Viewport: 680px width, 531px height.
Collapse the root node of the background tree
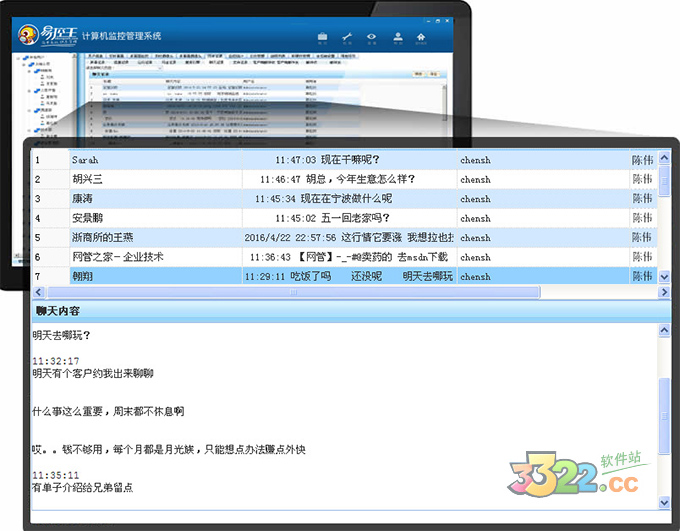pos(18,58)
